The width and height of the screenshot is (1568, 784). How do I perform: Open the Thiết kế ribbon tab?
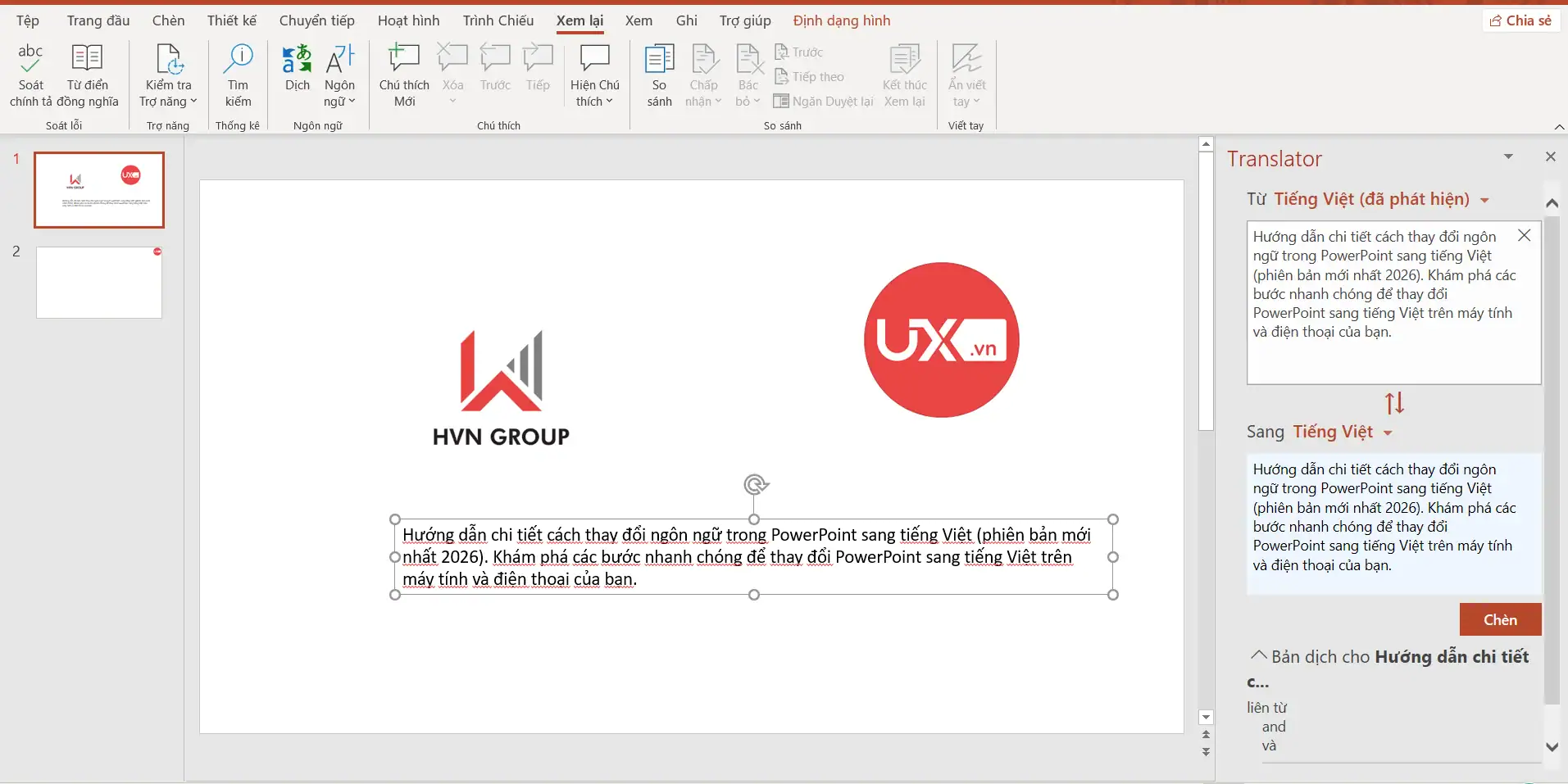(231, 20)
